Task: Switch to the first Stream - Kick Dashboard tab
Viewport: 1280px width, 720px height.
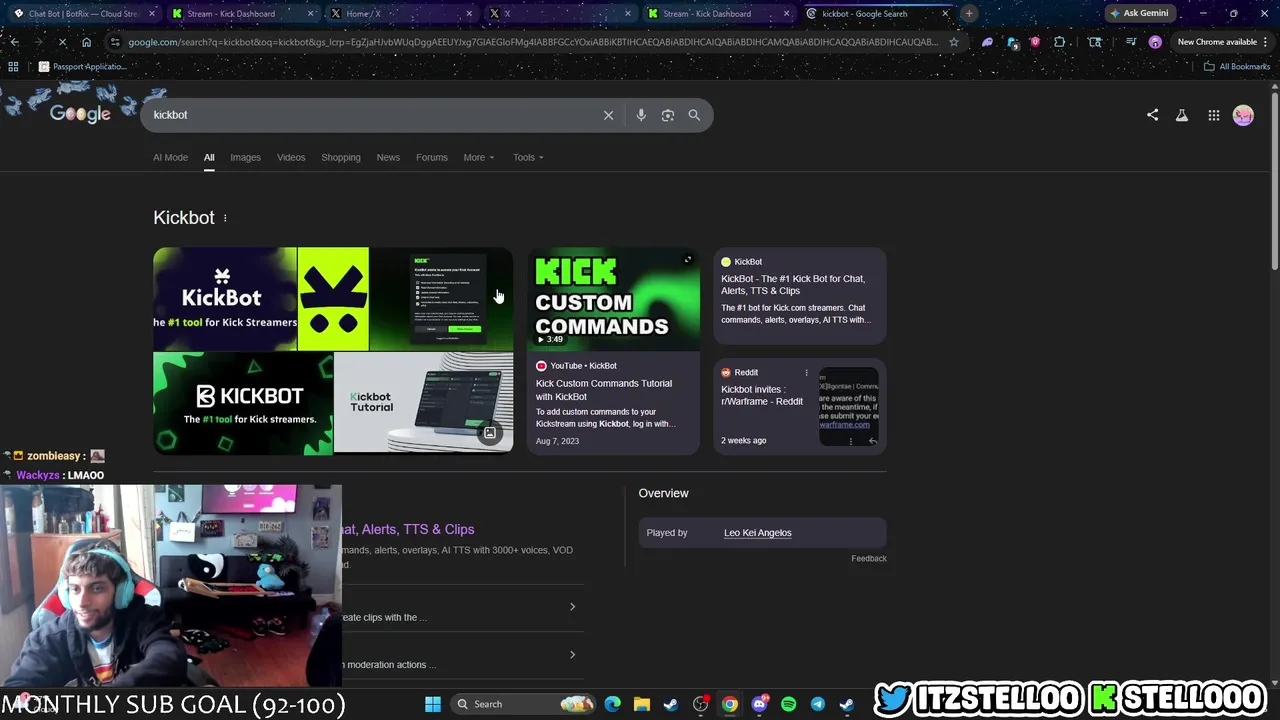Action: coord(243,14)
